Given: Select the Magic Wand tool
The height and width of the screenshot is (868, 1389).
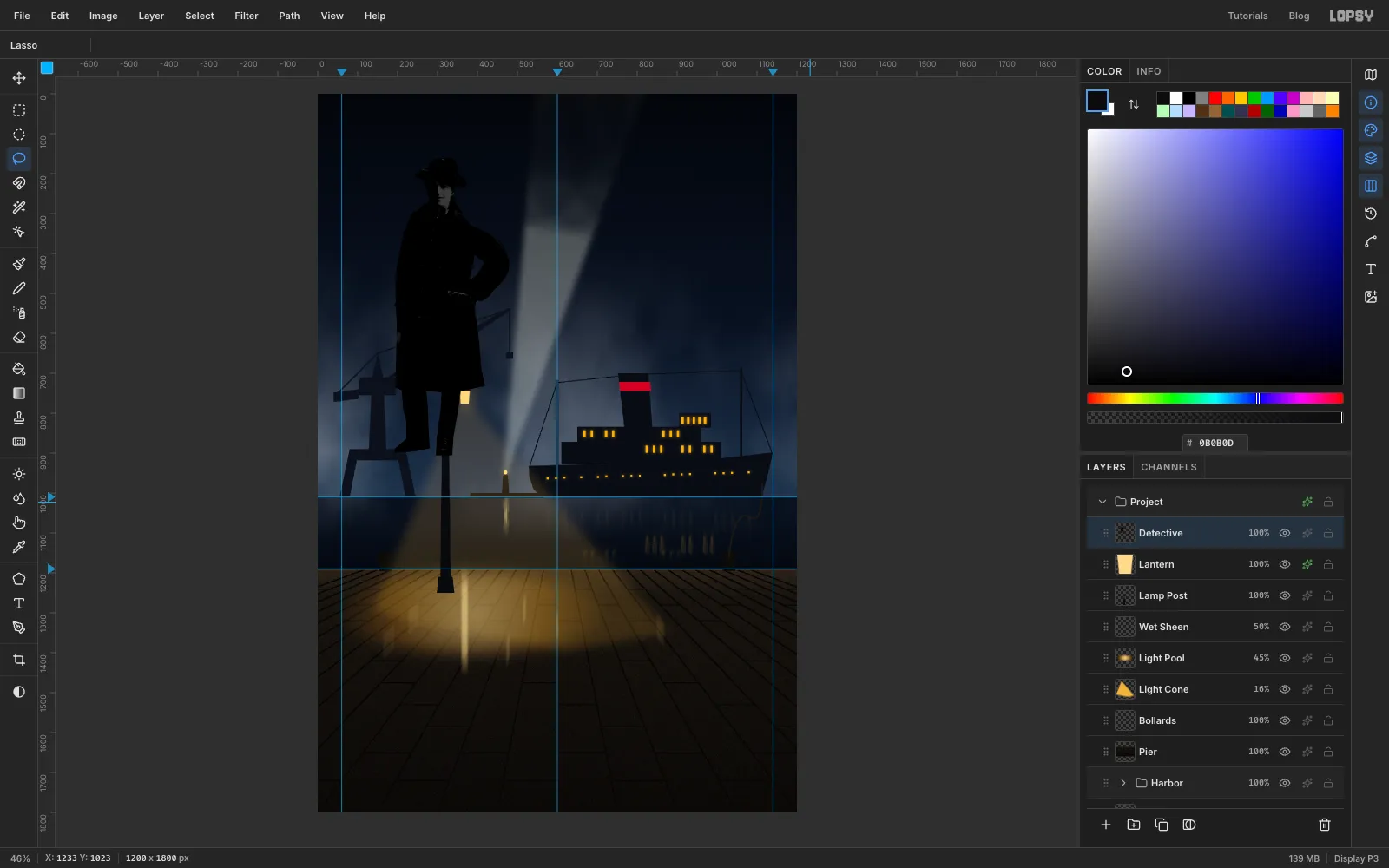Looking at the screenshot, I should click(19, 207).
